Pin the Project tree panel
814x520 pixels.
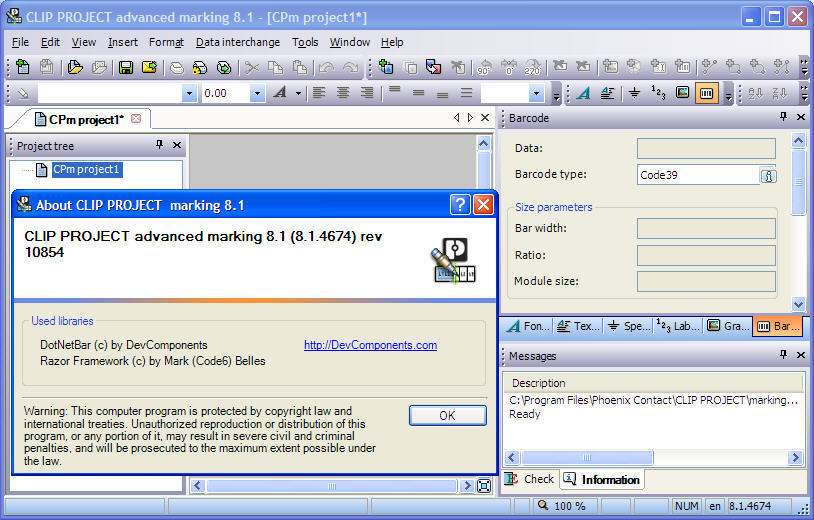pyautogui.click(x=159, y=145)
